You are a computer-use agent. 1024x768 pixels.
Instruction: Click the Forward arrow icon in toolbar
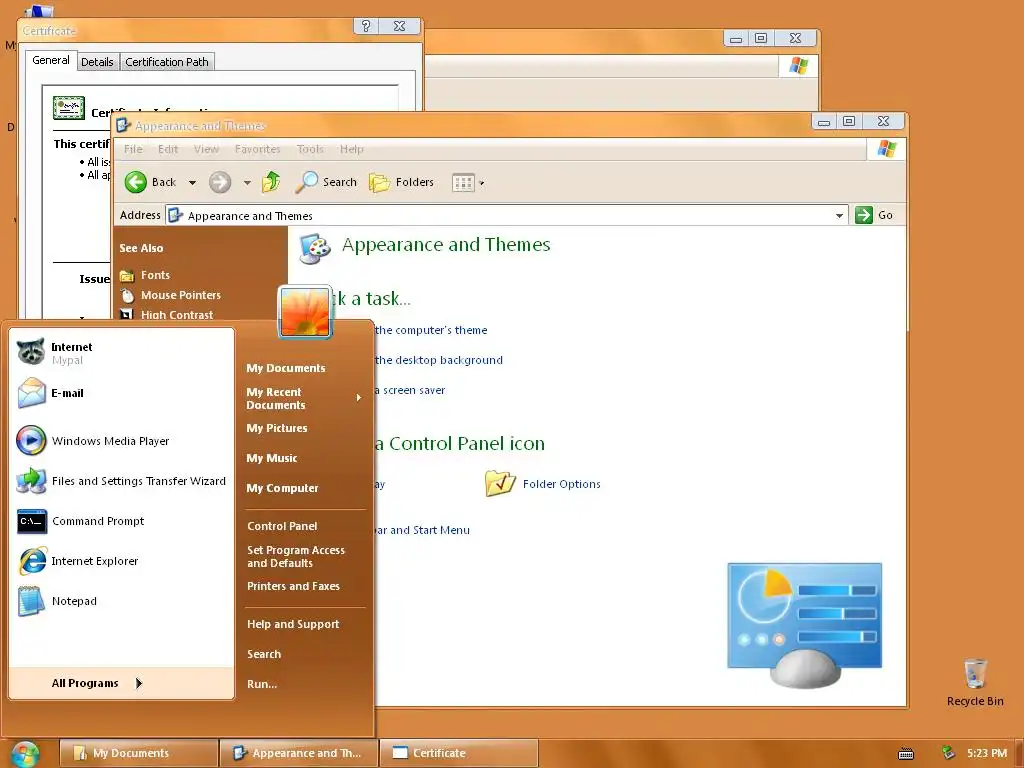pyautogui.click(x=220, y=182)
